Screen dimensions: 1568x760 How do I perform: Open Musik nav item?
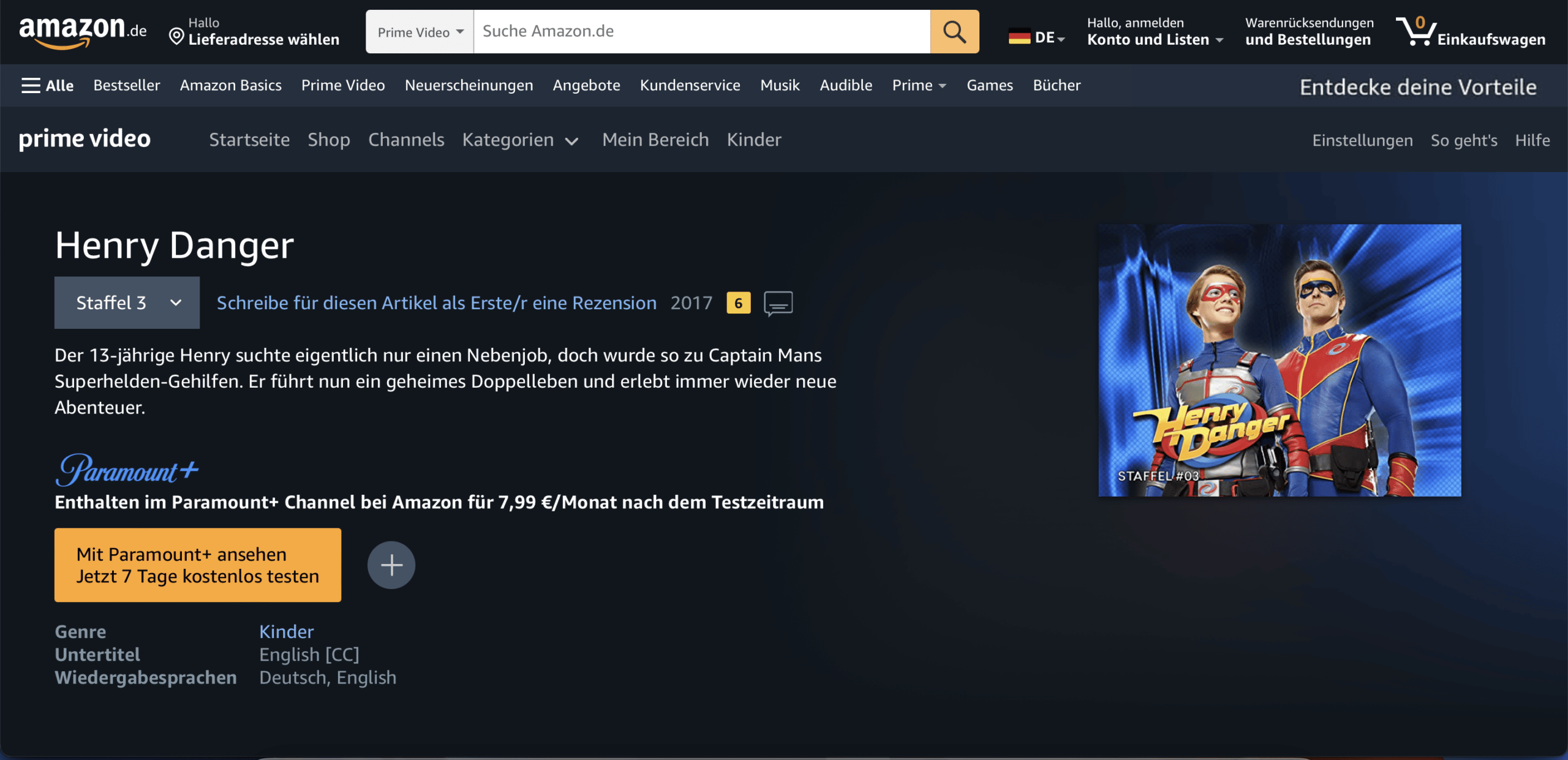point(780,85)
